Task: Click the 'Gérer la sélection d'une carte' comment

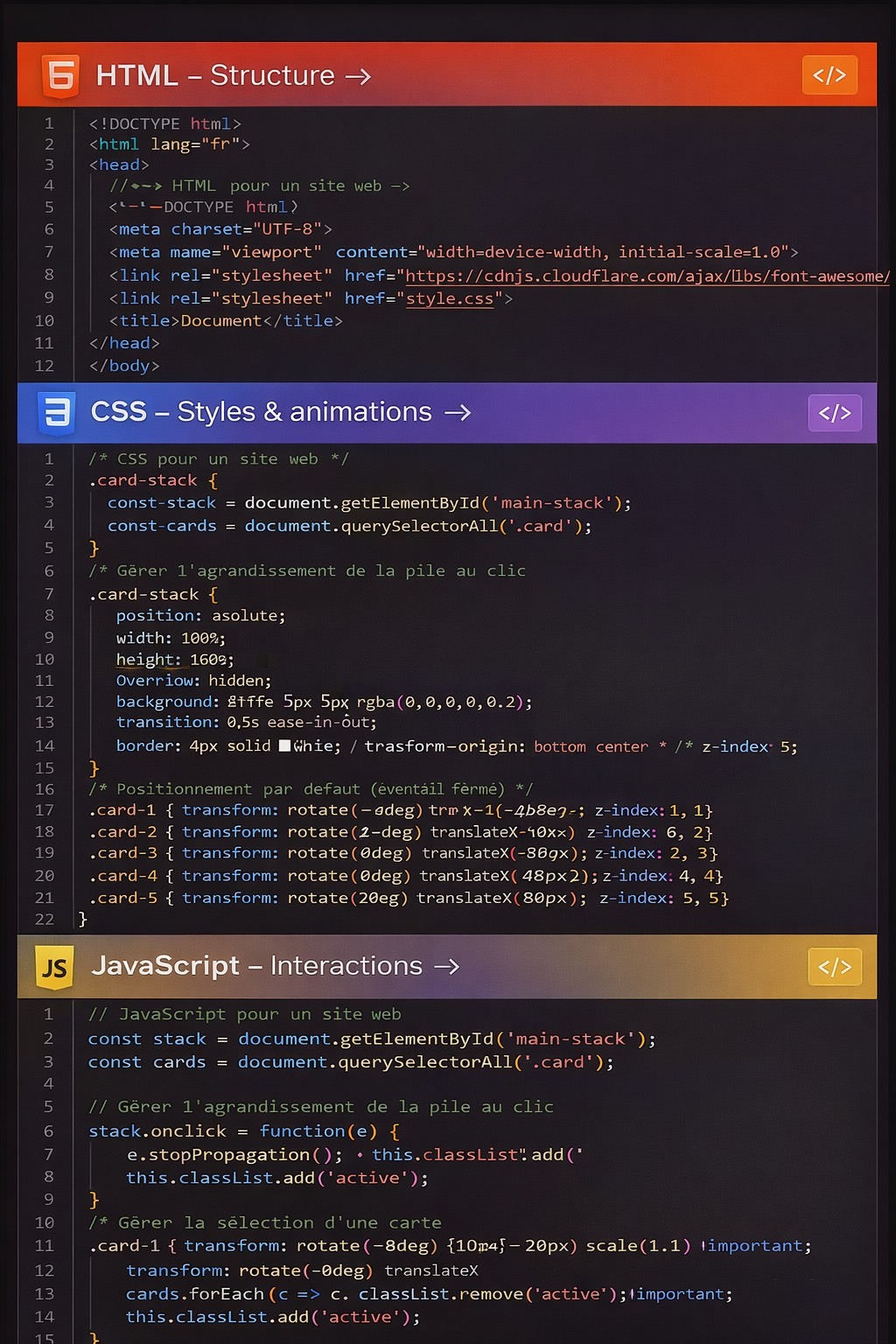Action: coord(265,1223)
